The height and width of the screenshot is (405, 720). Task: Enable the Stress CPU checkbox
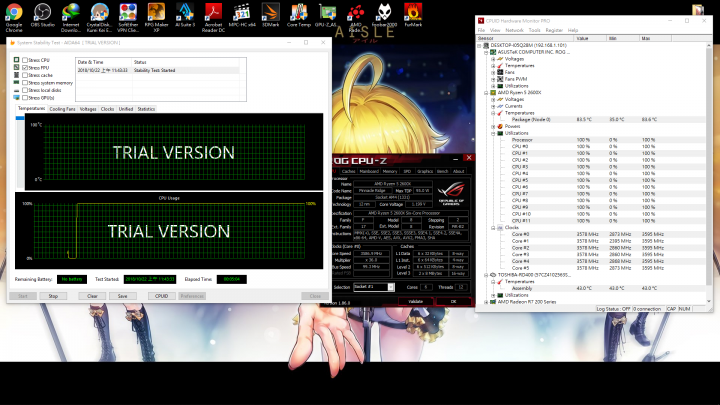click(x=25, y=60)
